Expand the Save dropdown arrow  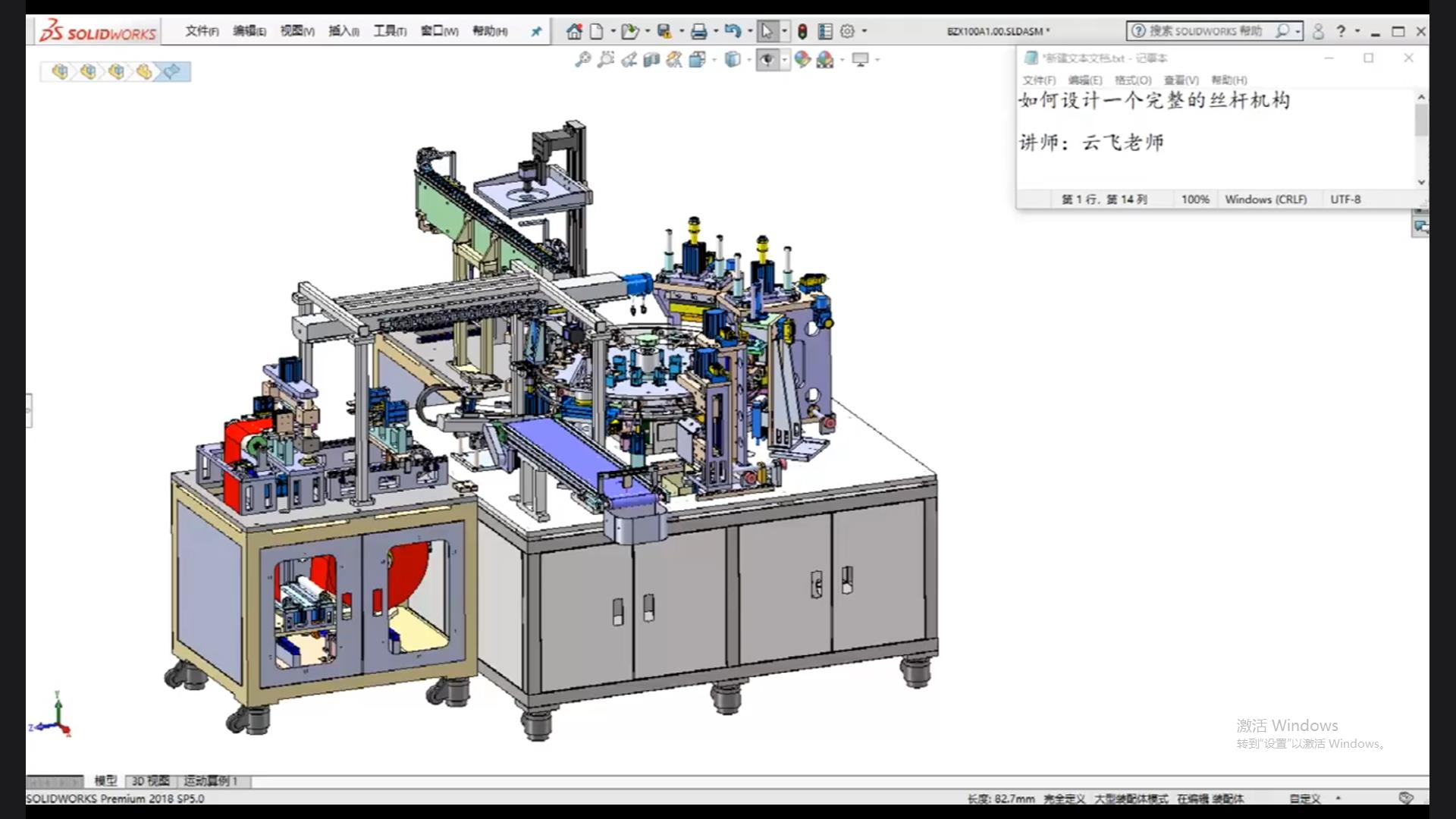[681, 31]
